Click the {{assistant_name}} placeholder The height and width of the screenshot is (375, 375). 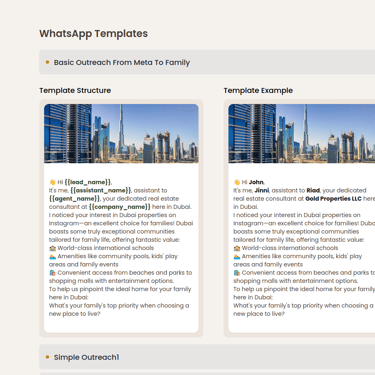click(x=101, y=190)
